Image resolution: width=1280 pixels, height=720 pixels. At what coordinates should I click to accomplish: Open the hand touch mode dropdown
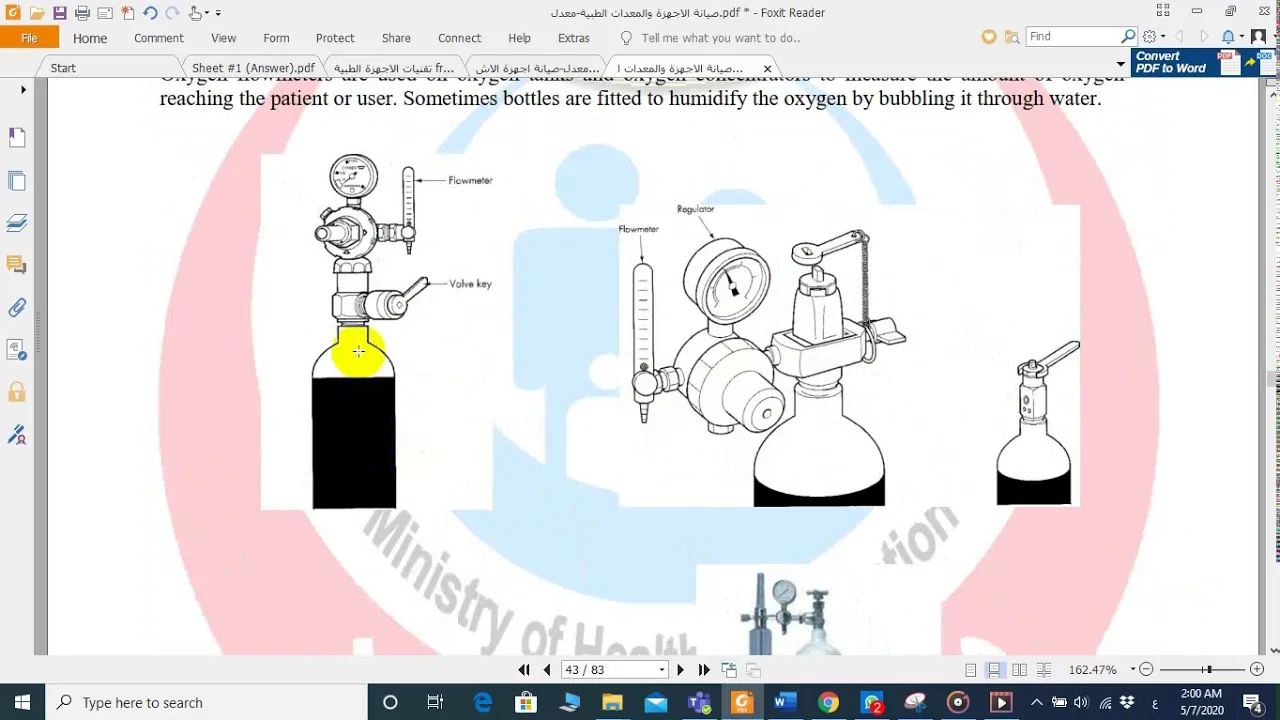coord(198,13)
